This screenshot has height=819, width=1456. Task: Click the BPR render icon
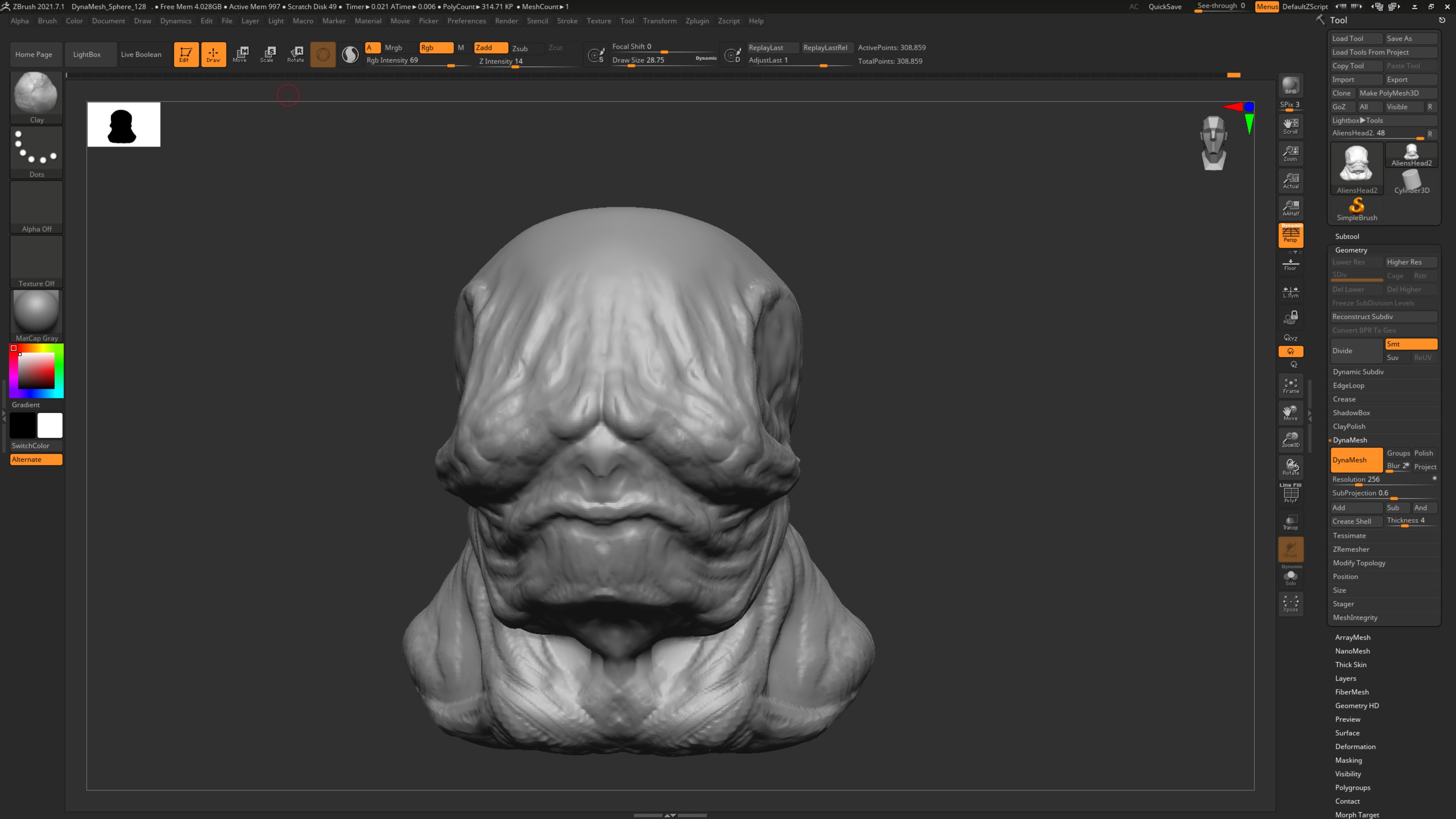tap(1290, 86)
